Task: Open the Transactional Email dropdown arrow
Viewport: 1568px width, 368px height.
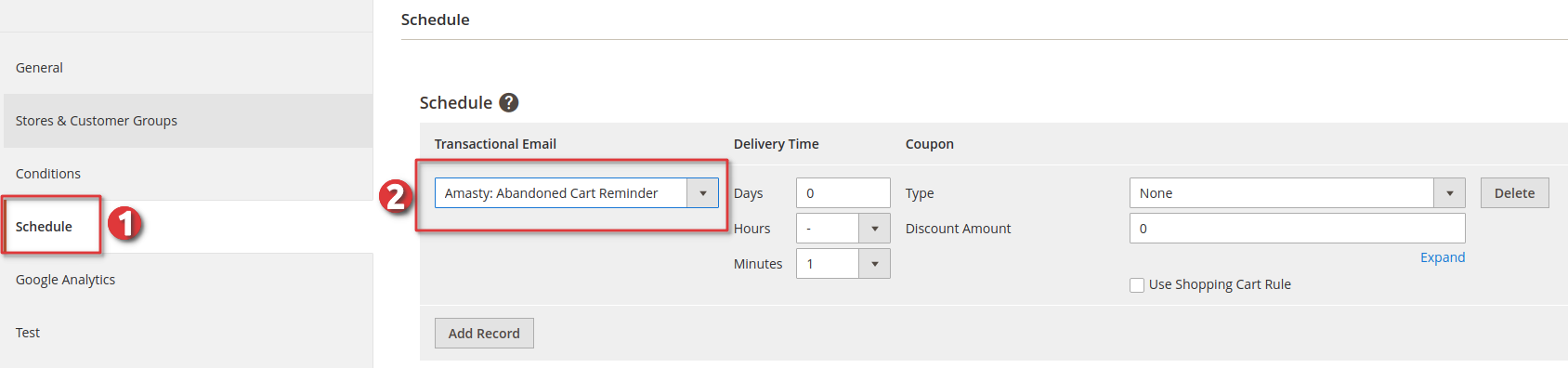Action: pos(703,193)
